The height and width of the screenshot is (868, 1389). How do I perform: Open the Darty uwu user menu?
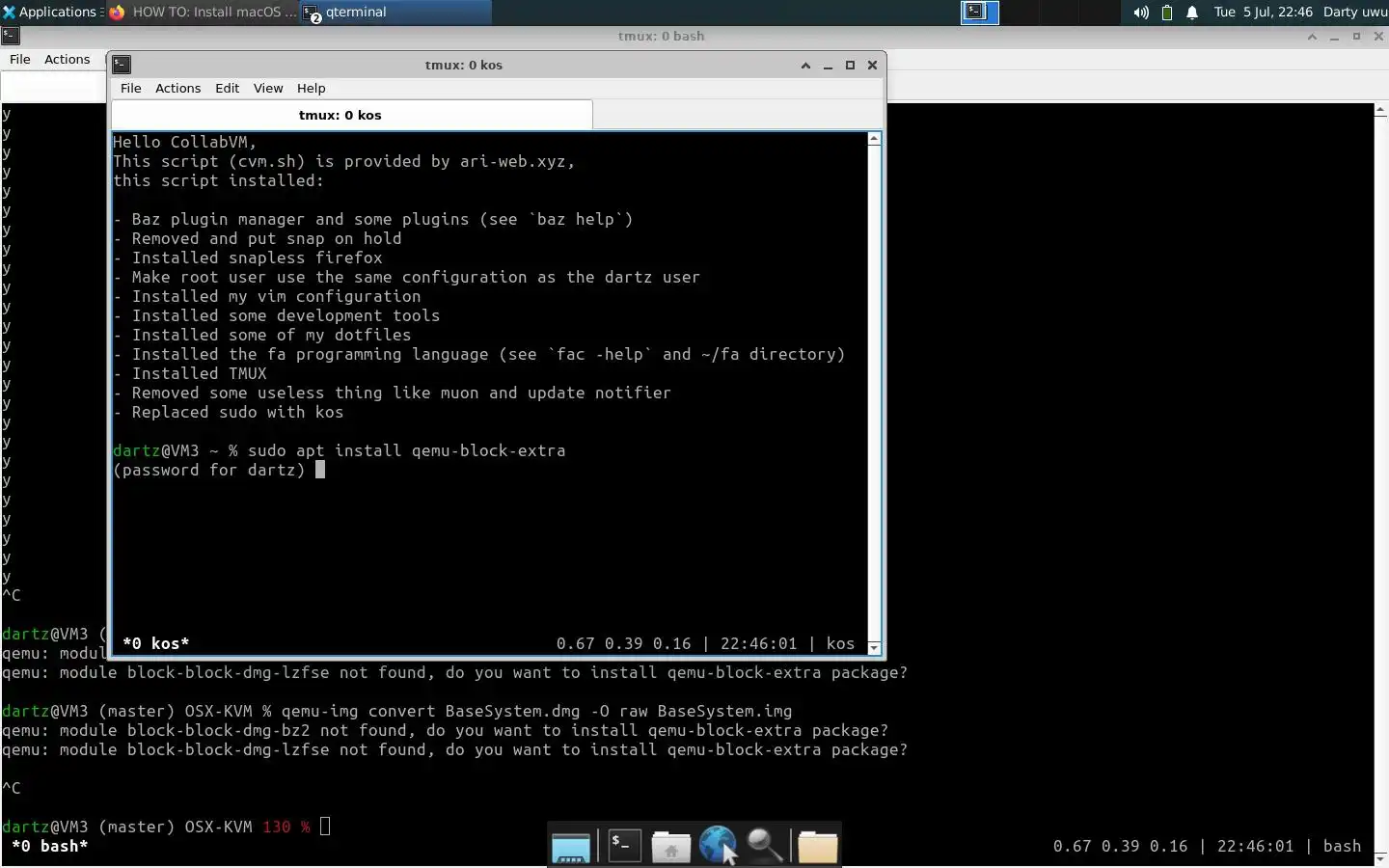(x=1355, y=12)
